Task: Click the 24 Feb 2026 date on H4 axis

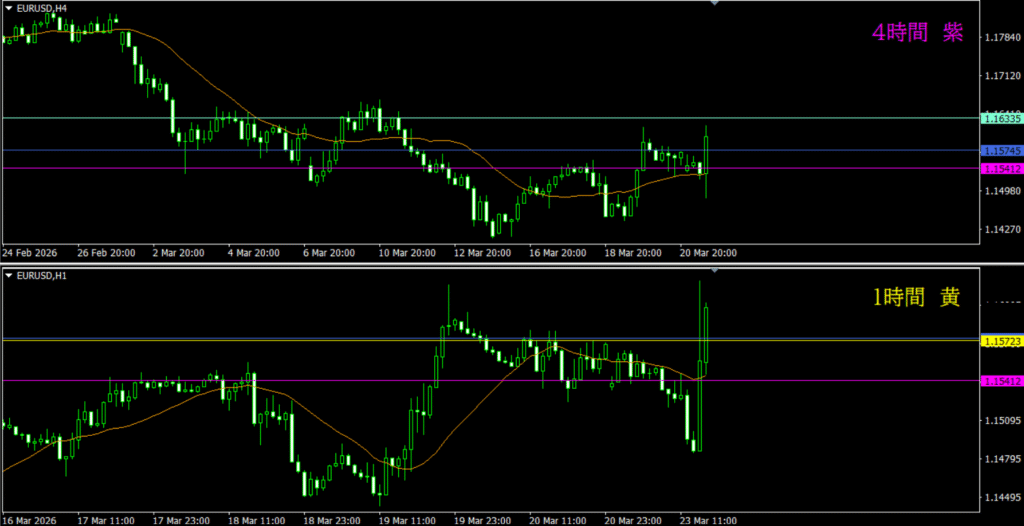Action: [x=31, y=253]
